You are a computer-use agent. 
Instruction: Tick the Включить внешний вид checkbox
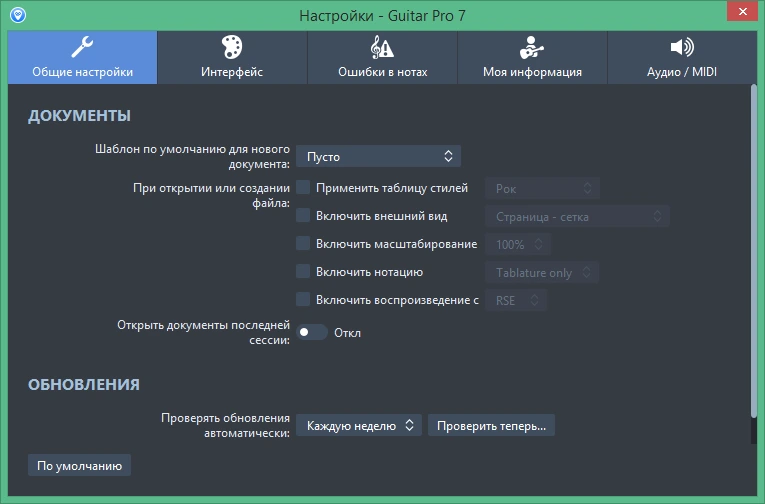(x=303, y=215)
